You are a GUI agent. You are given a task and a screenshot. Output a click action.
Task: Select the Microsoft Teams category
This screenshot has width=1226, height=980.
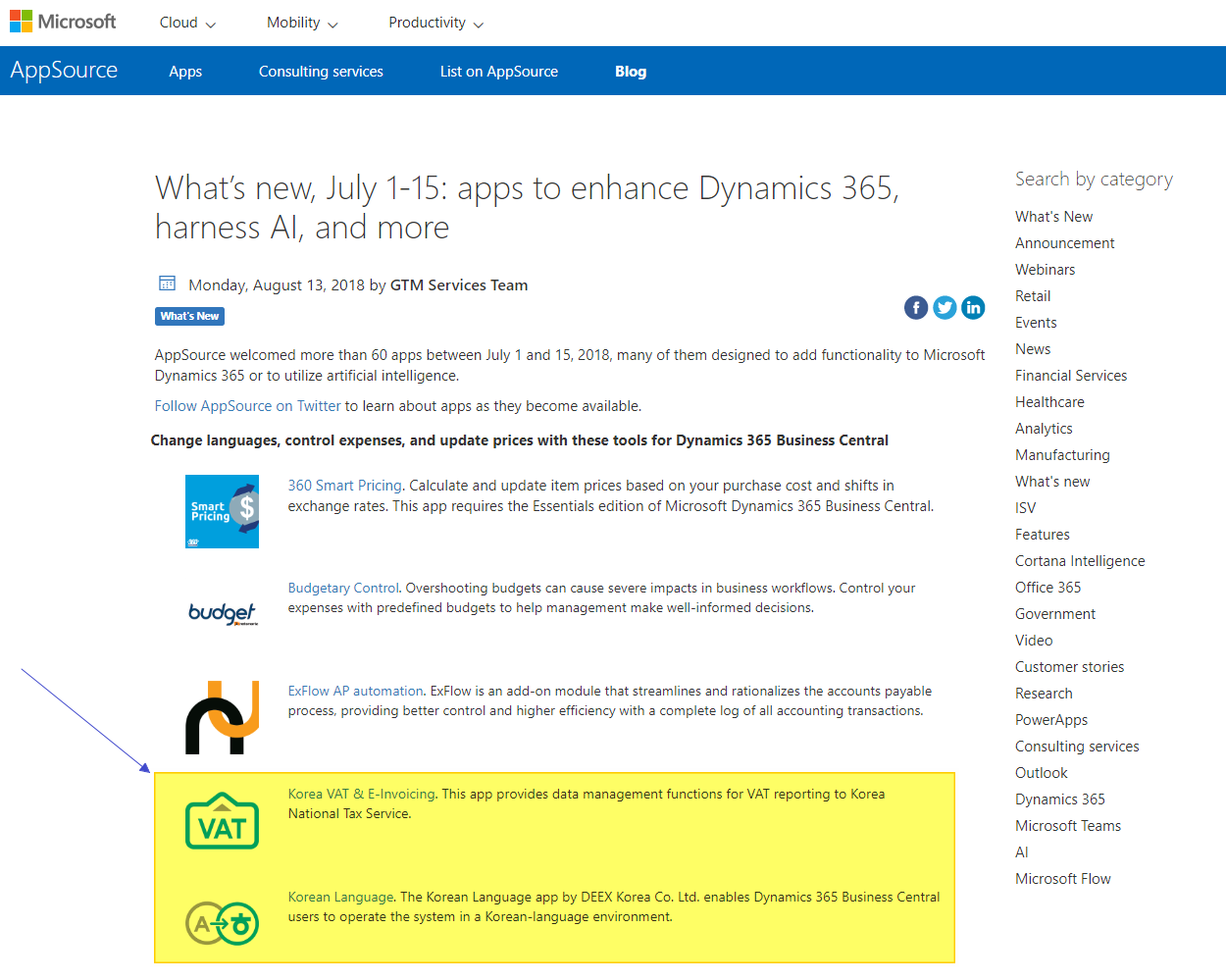click(1068, 826)
